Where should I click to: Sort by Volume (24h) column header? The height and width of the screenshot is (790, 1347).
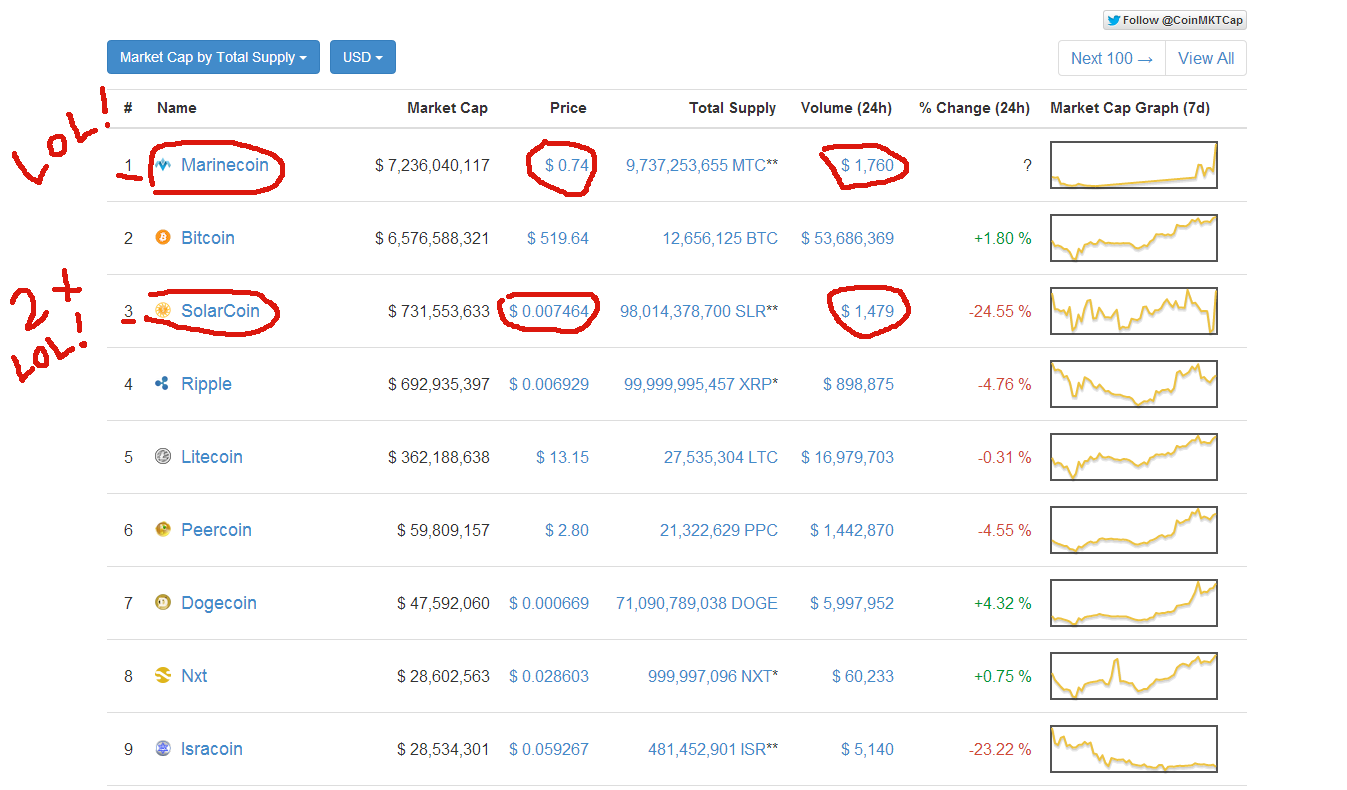click(x=846, y=108)
